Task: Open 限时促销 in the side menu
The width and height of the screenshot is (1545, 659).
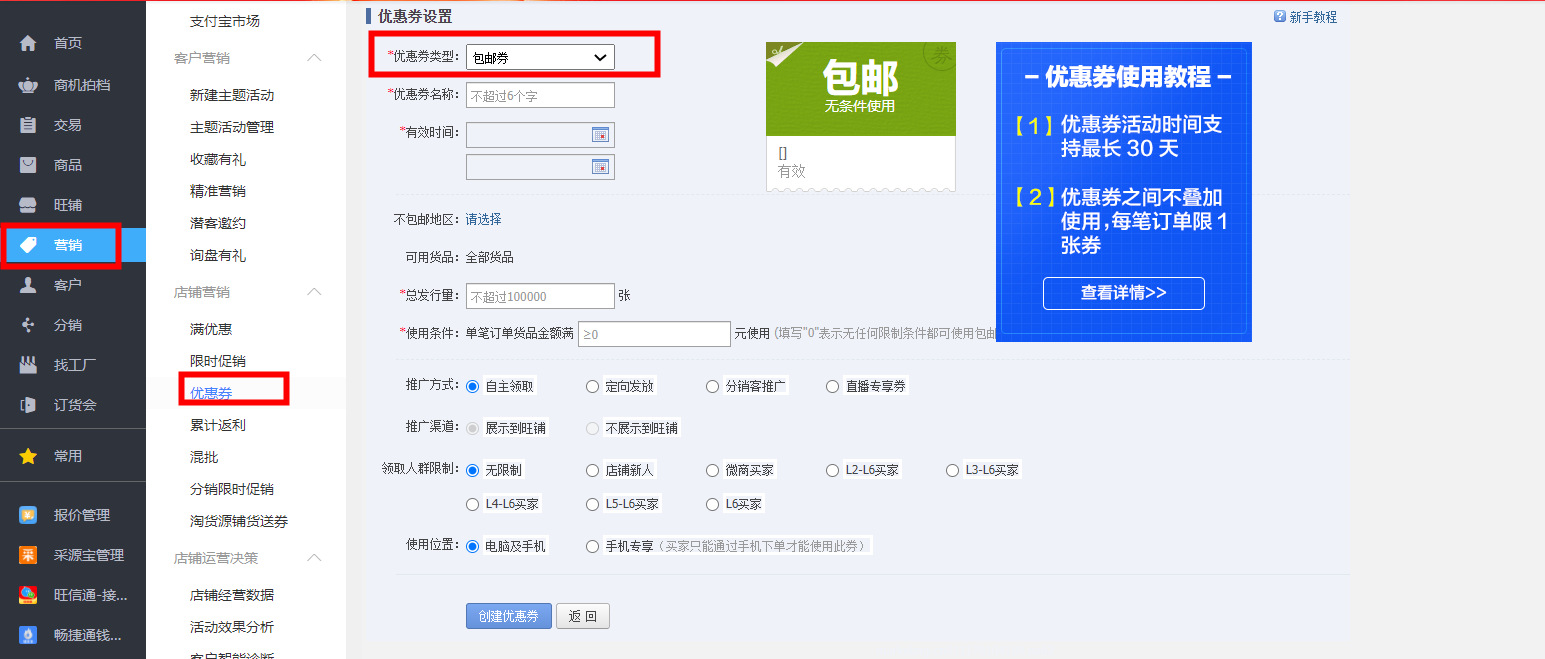Action: tap(218, 361)
